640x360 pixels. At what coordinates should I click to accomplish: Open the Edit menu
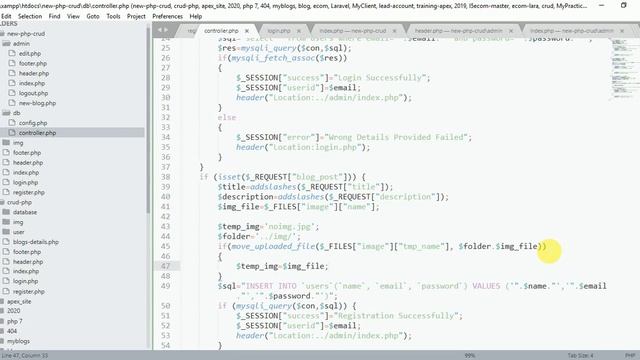point(6,16)
